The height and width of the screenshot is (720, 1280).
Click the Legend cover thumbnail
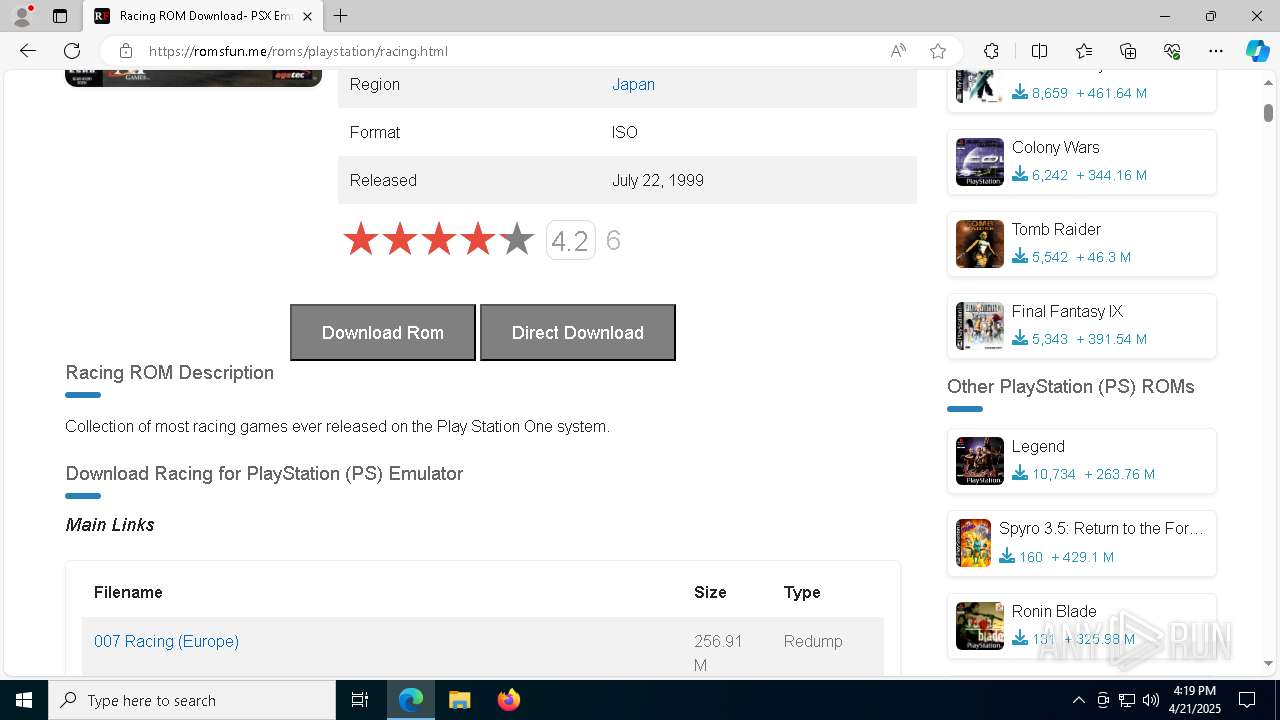coord(979,461)
